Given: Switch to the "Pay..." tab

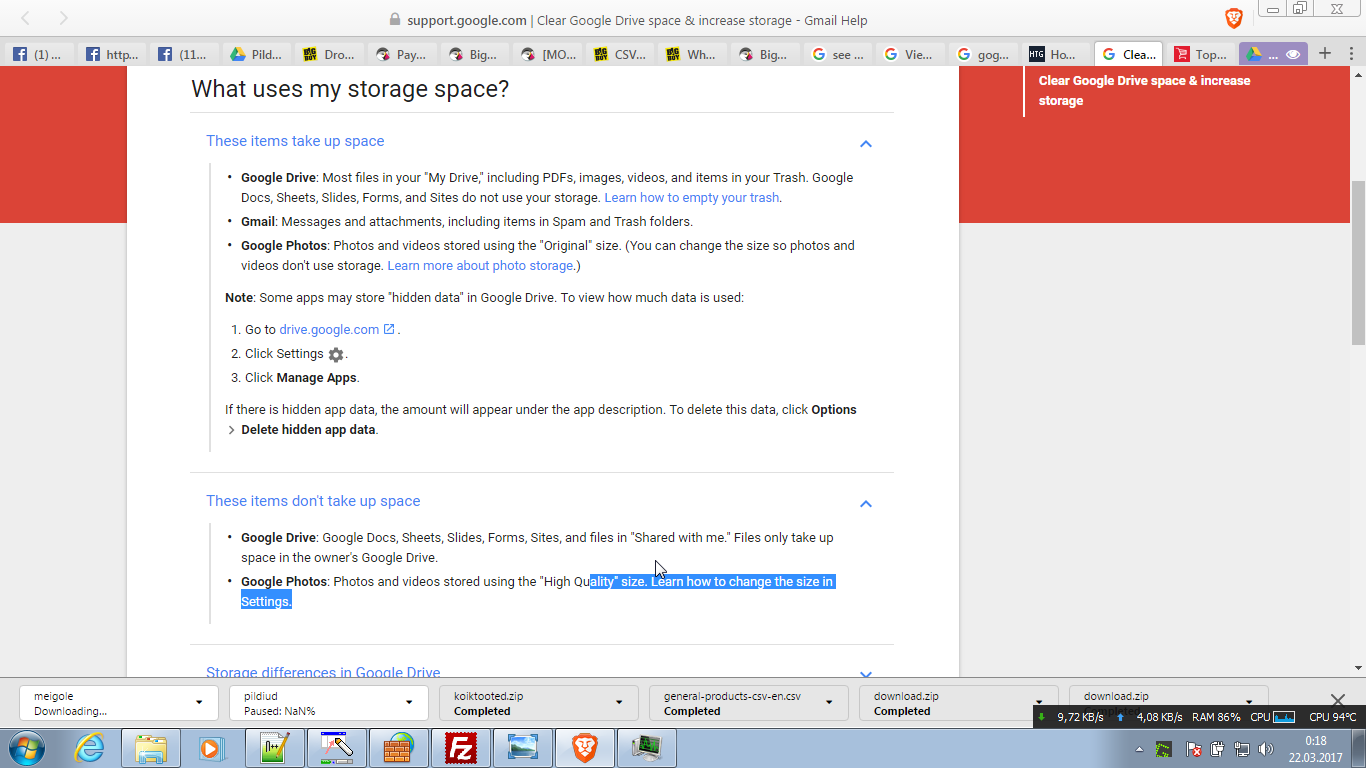Looking at the screenshot, I should [x=402, y=54].
